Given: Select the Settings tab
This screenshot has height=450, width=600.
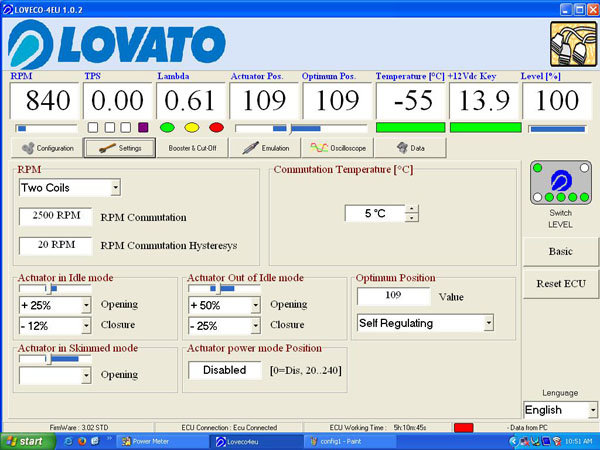Looking at the screenshot, I should pos(120,148).
